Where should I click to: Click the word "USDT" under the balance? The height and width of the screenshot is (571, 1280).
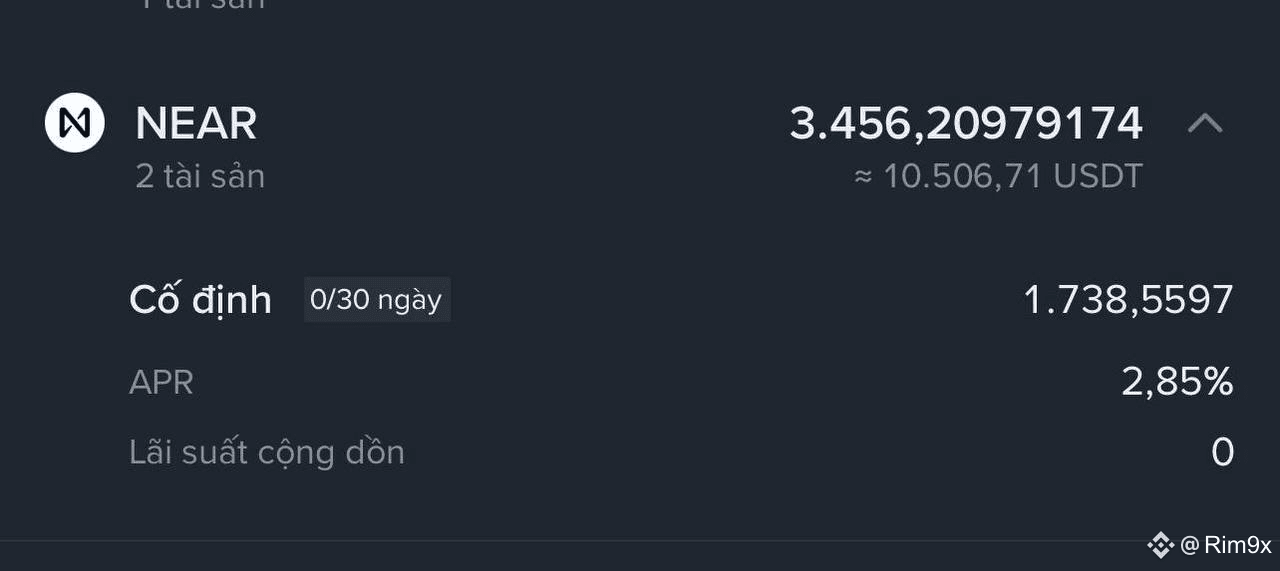[1097, 177]
